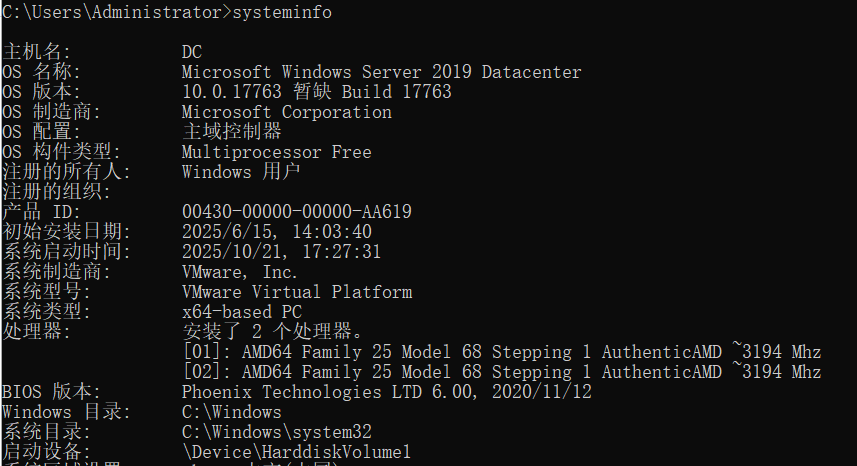Click the 'OS 制造商:' label

coord(51,111)
